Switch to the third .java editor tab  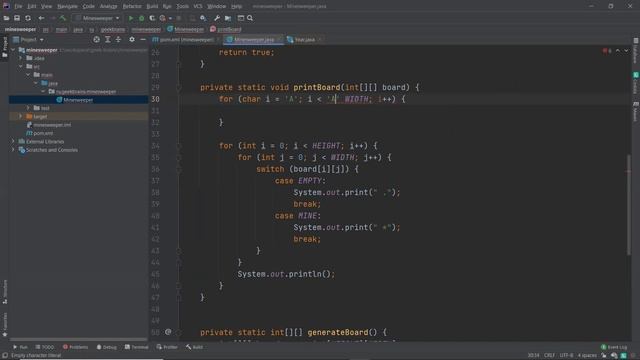point(304,40)
